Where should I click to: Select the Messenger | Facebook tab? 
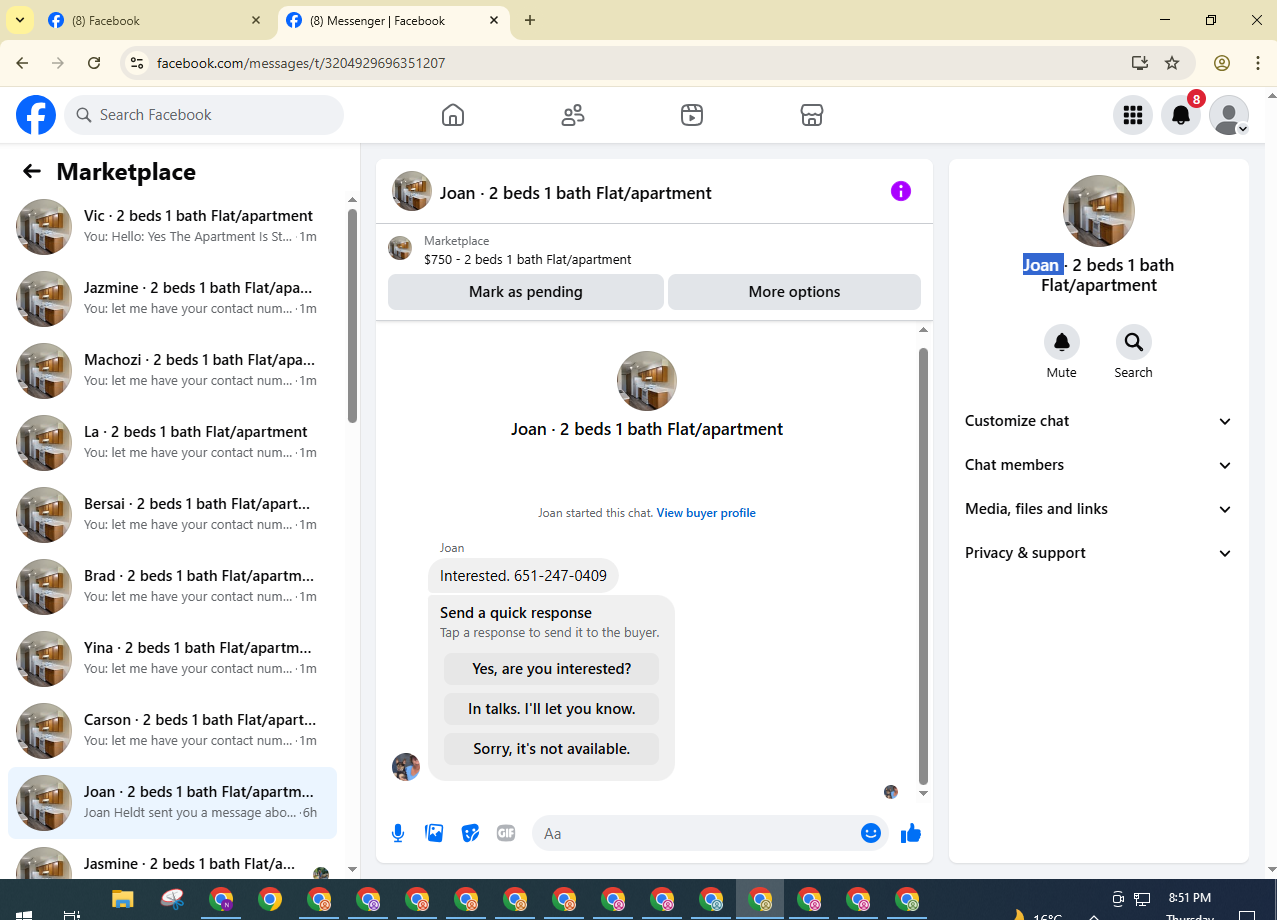coord(393,20)
